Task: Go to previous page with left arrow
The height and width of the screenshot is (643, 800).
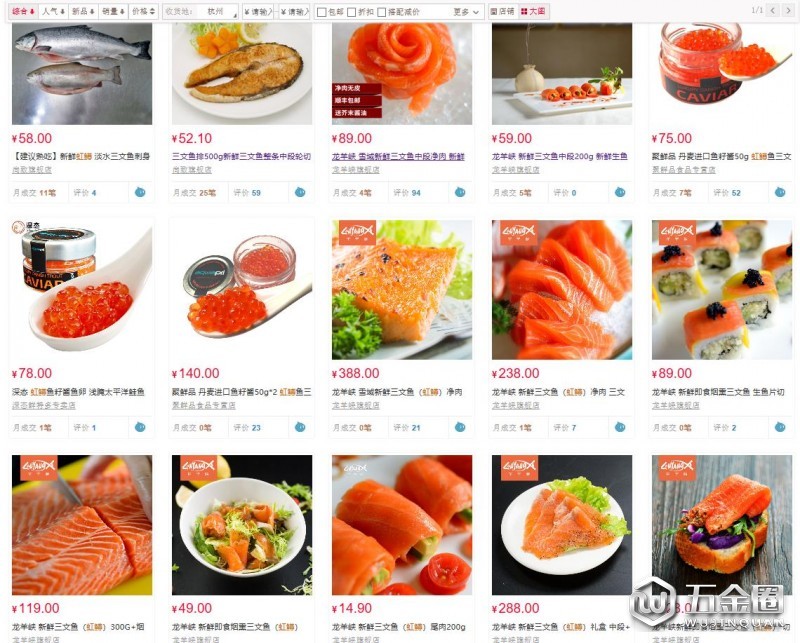Action: coord(773,11)
